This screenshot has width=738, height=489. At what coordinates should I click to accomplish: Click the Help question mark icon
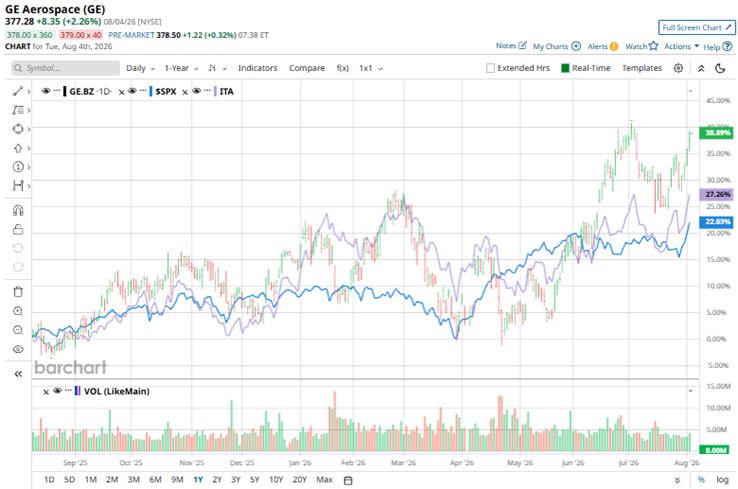tap(727, 46)
